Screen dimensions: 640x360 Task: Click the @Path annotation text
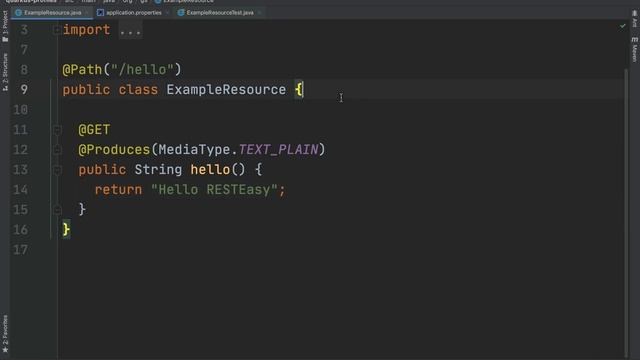click(82, 69)
